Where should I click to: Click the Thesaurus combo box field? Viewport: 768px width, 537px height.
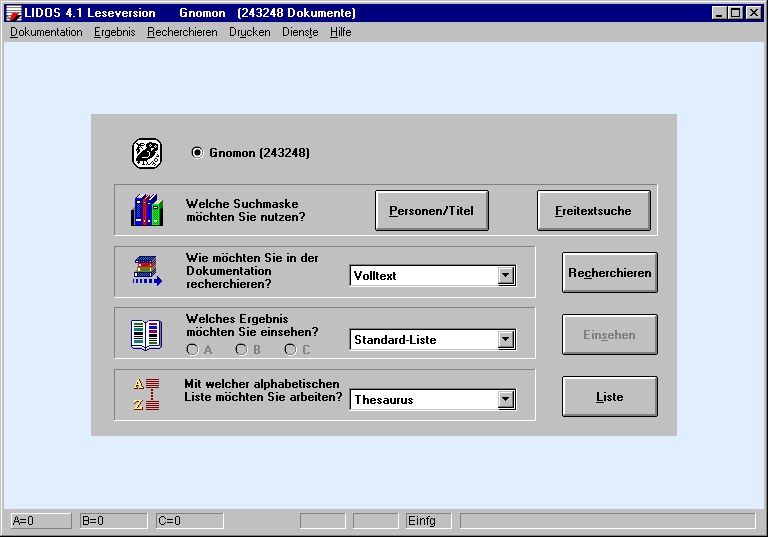coord(432,400)
